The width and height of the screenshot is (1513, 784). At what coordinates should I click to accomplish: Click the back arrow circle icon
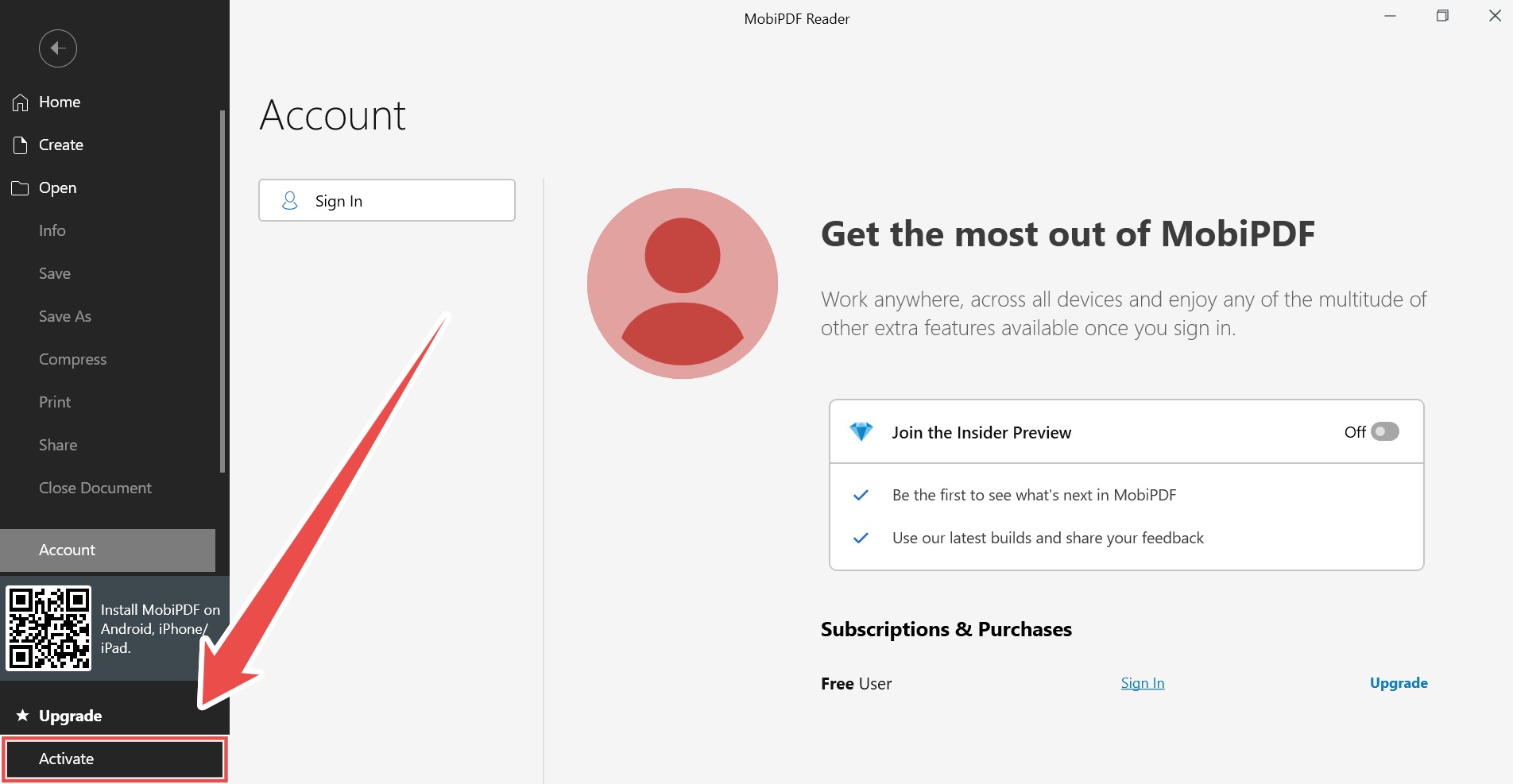pos(58,48)
